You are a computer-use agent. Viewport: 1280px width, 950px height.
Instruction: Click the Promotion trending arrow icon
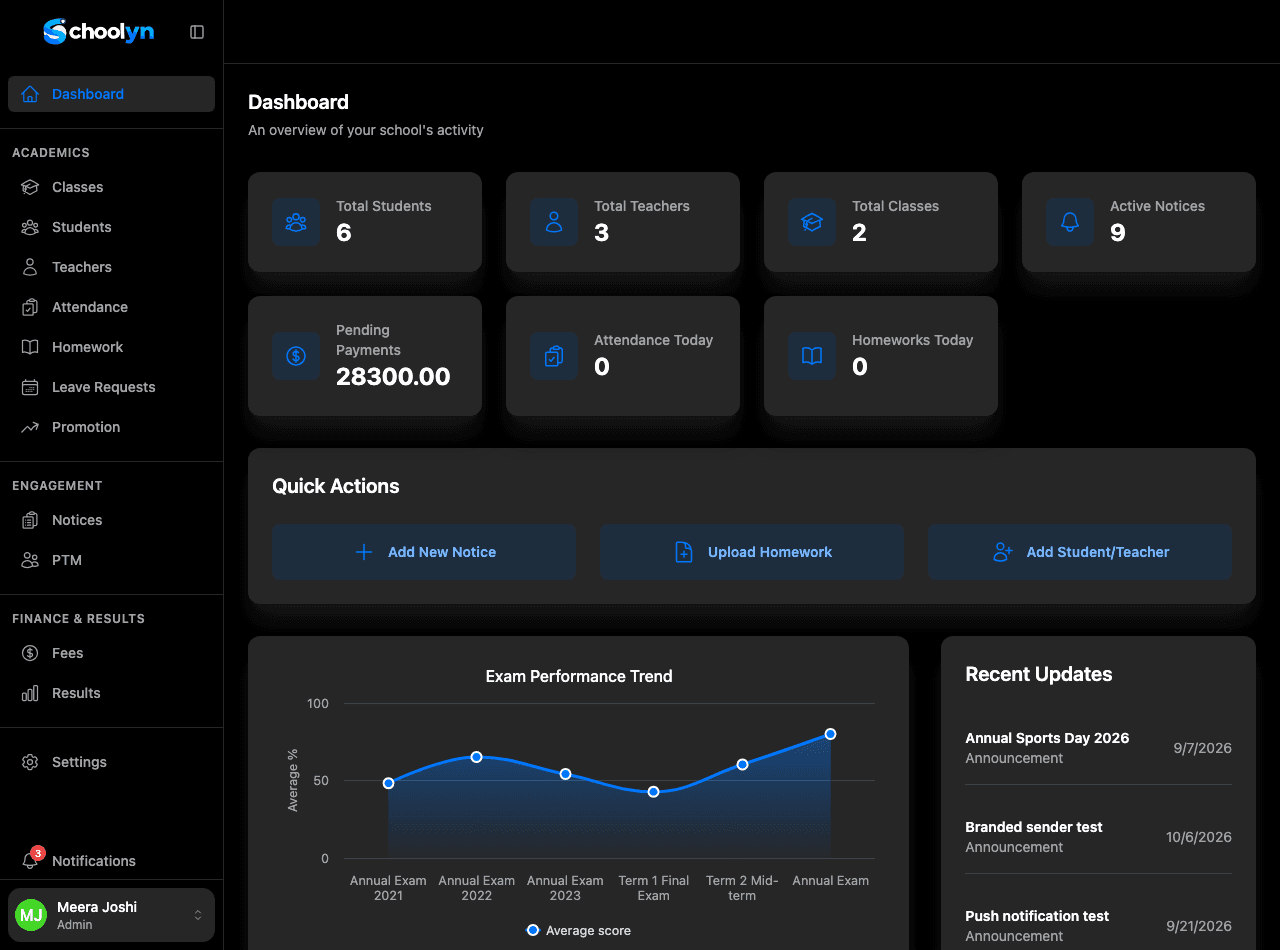[x=30, y=427]
